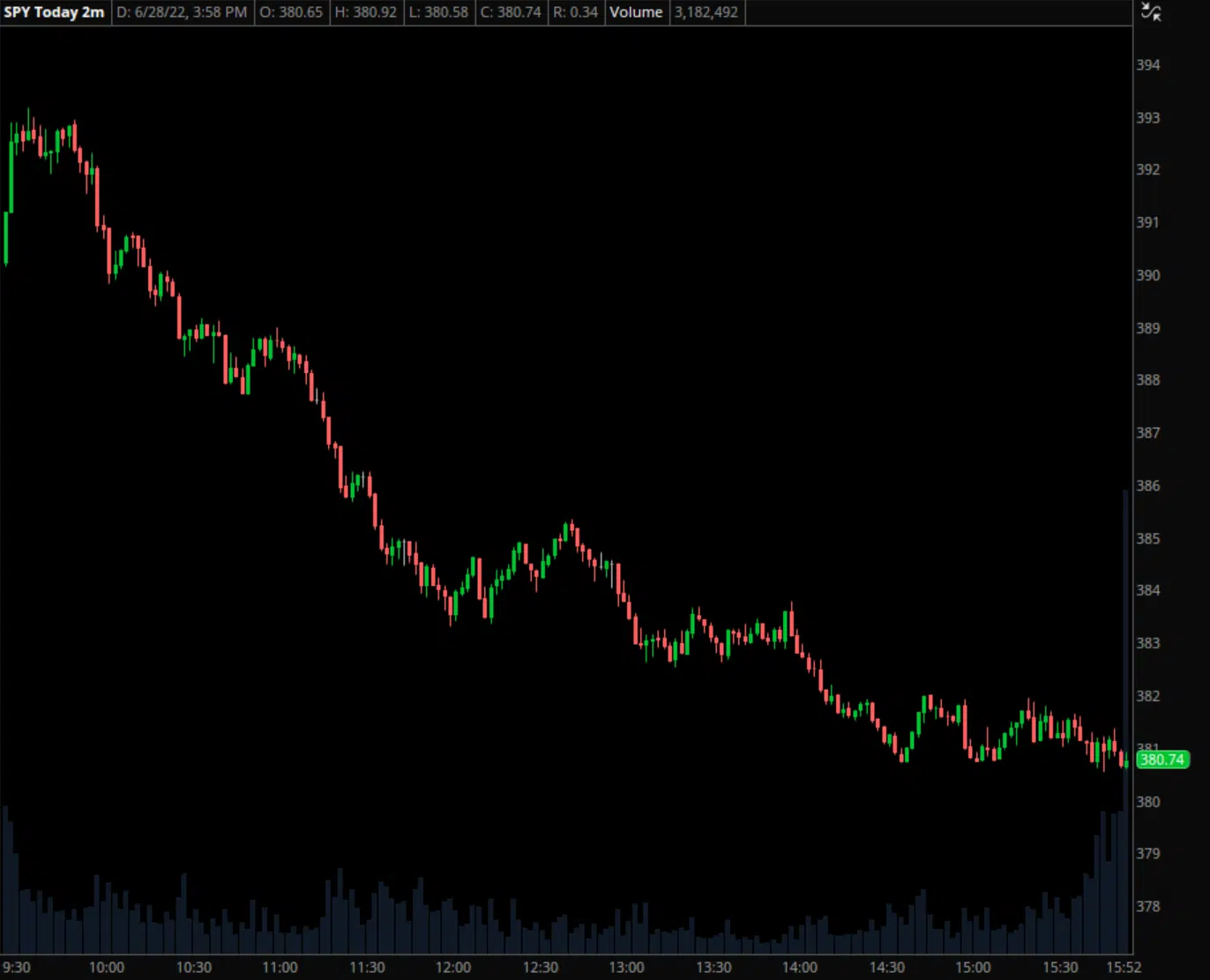This screenshot has width=1210, height=980.
Task: Click the 386 price axis label
Action: (1148, 486)
